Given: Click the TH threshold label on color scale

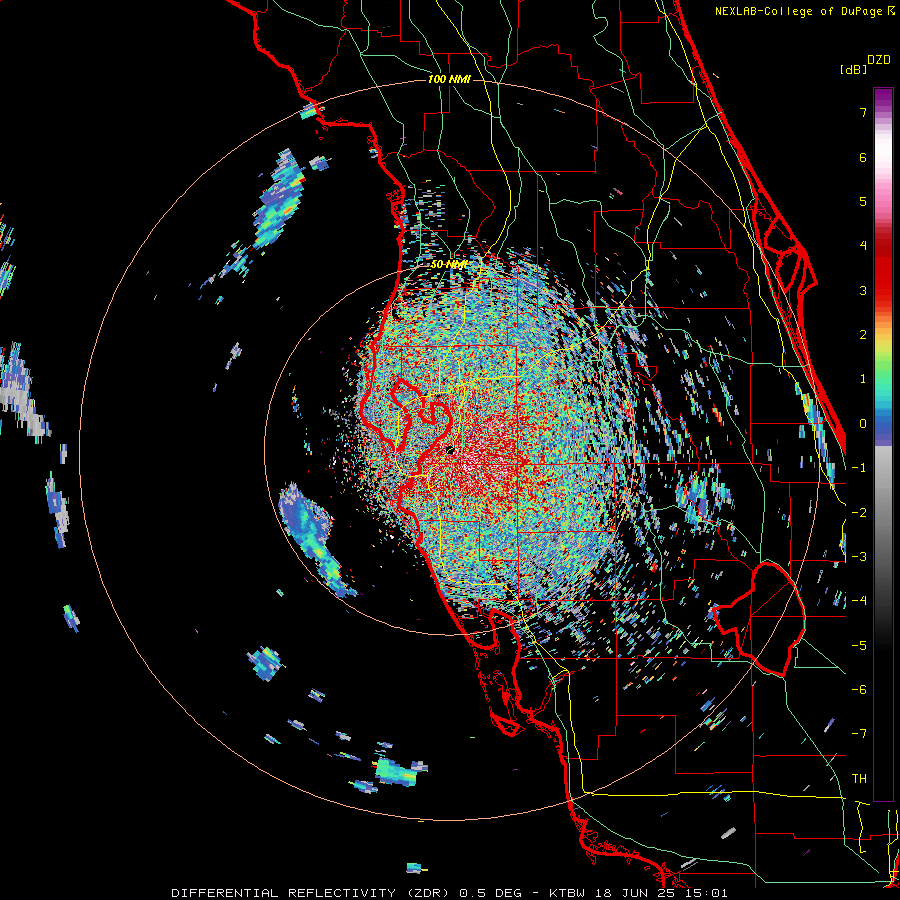Looking at the screenshot, I should point(859,779).
